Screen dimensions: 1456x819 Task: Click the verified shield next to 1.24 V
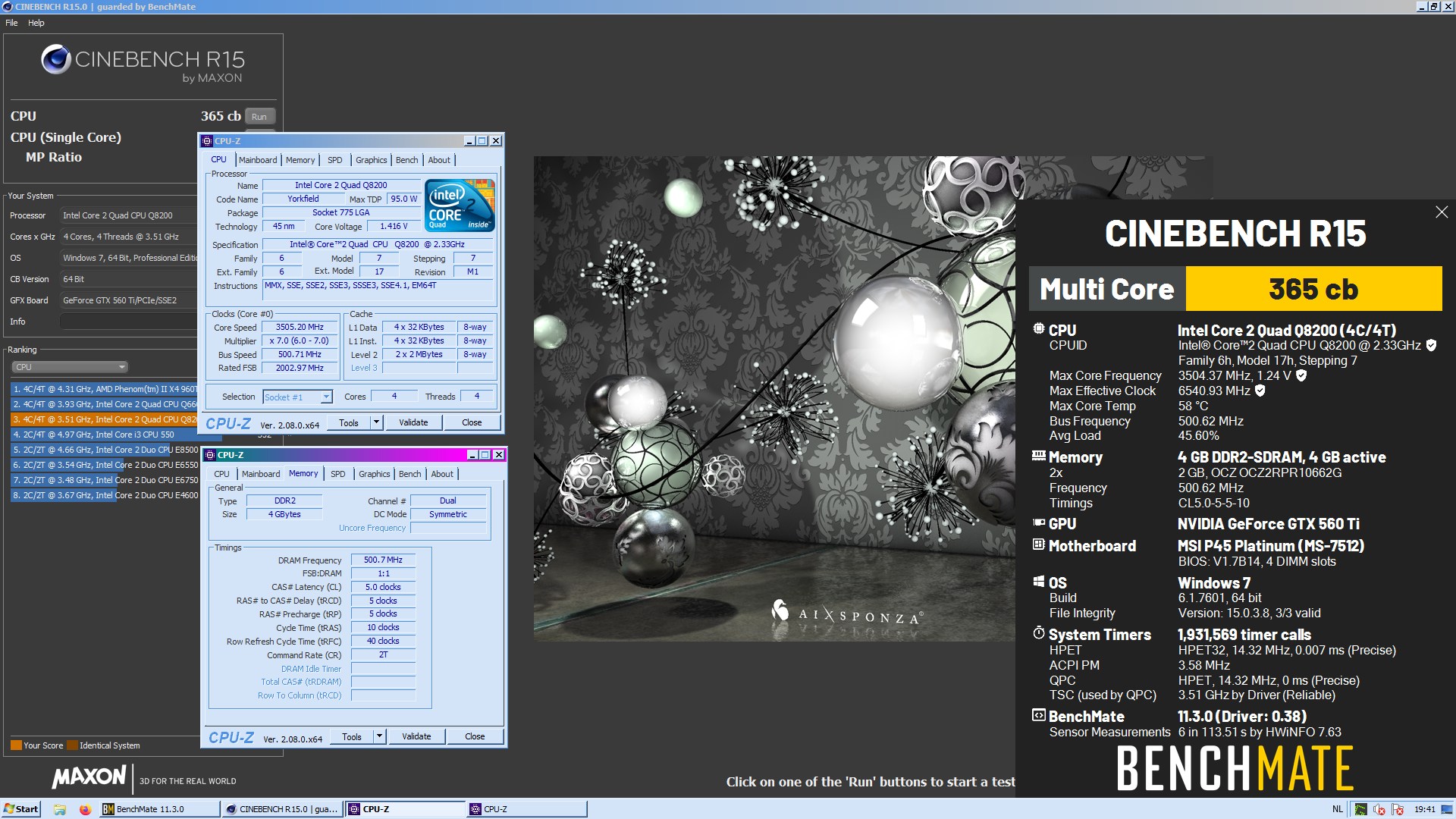click(x=1301, y=375)
